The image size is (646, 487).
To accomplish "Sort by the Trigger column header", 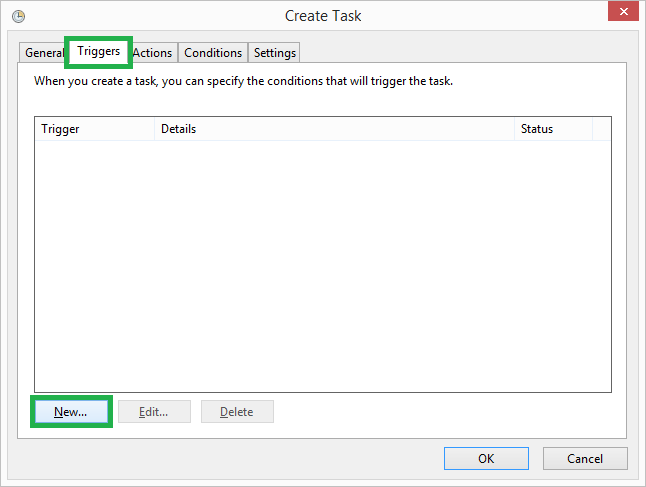I will click(x=95, y=129).
